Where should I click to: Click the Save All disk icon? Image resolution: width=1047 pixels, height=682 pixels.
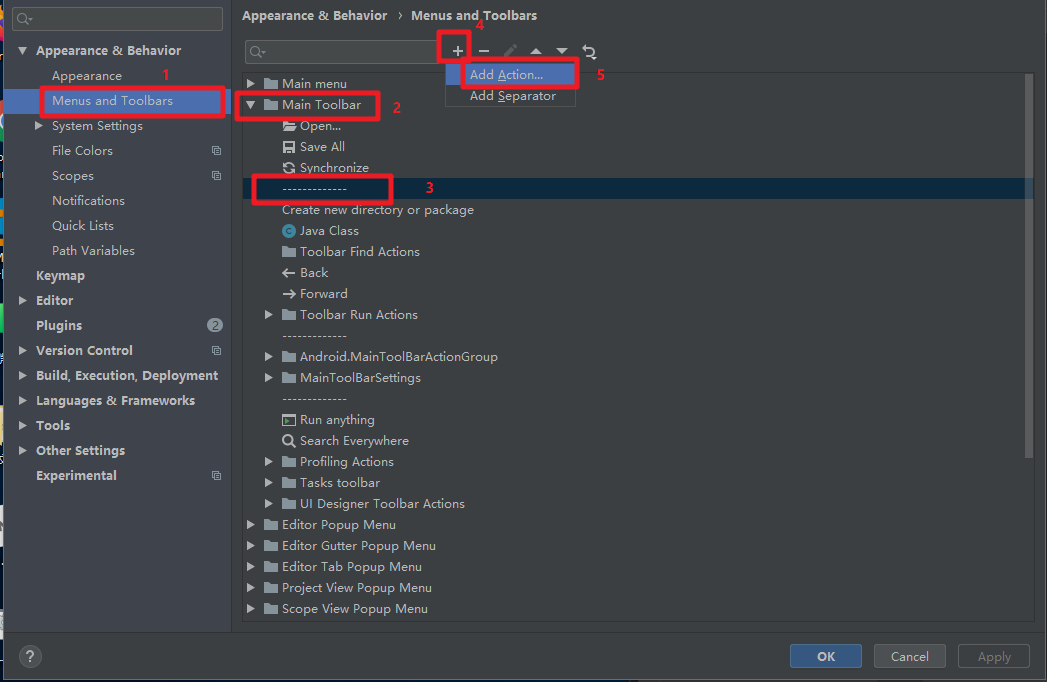[289, 147]
